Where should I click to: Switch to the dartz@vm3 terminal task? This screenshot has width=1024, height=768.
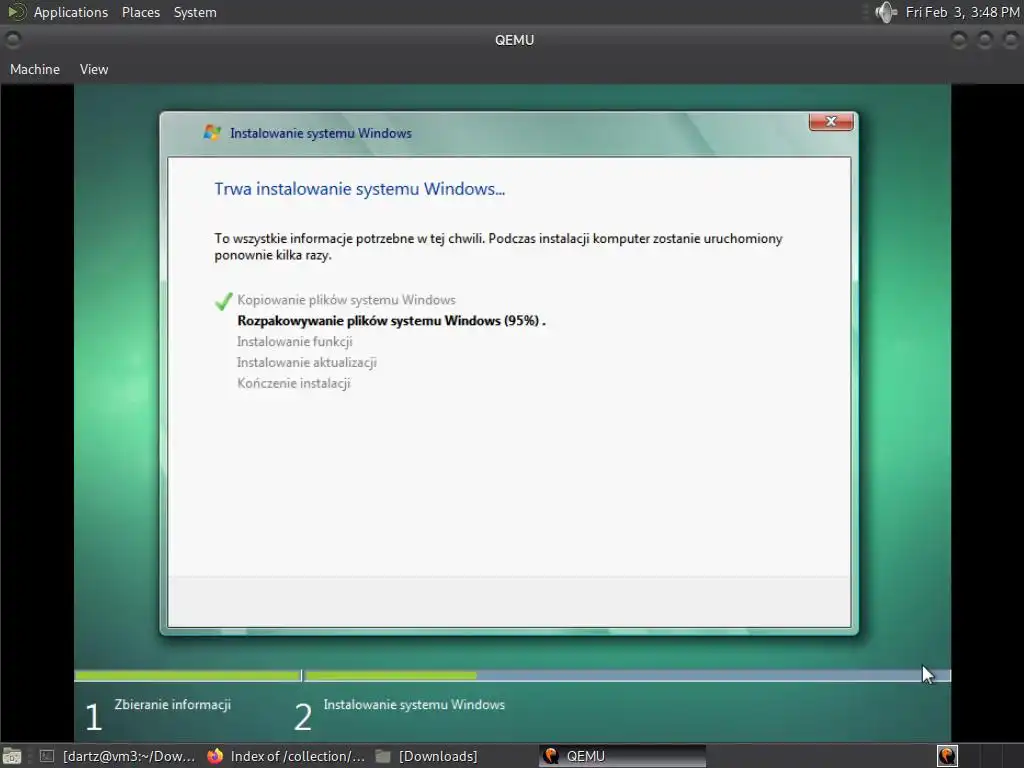pos(117,756)
